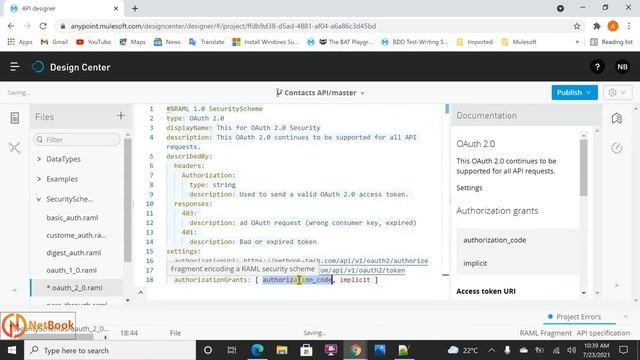
Task: Open Chrome three-dot menu
Action: click(629, 26)
